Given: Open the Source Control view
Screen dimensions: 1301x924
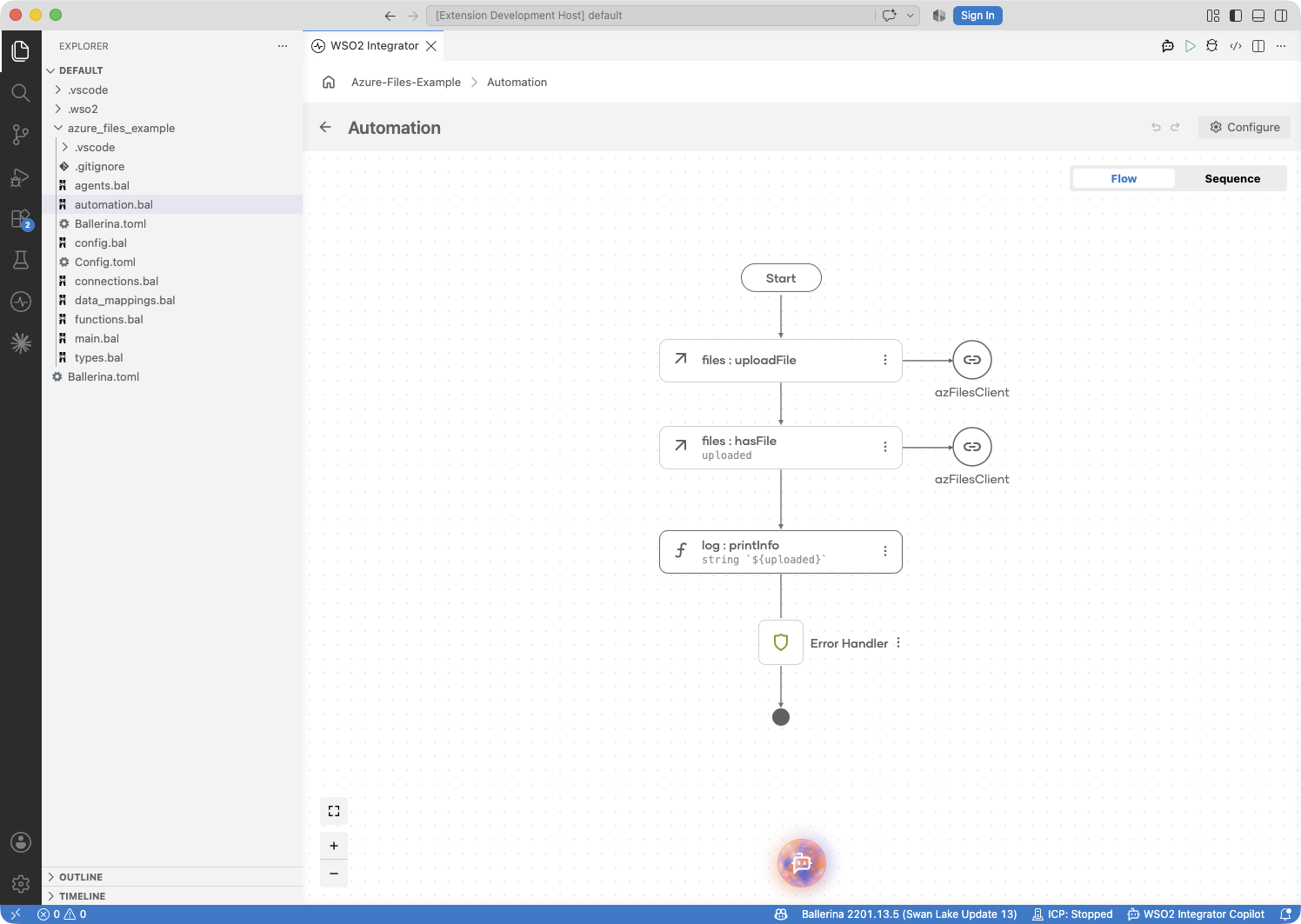Looking at the screenshot, I should (21, 135).
